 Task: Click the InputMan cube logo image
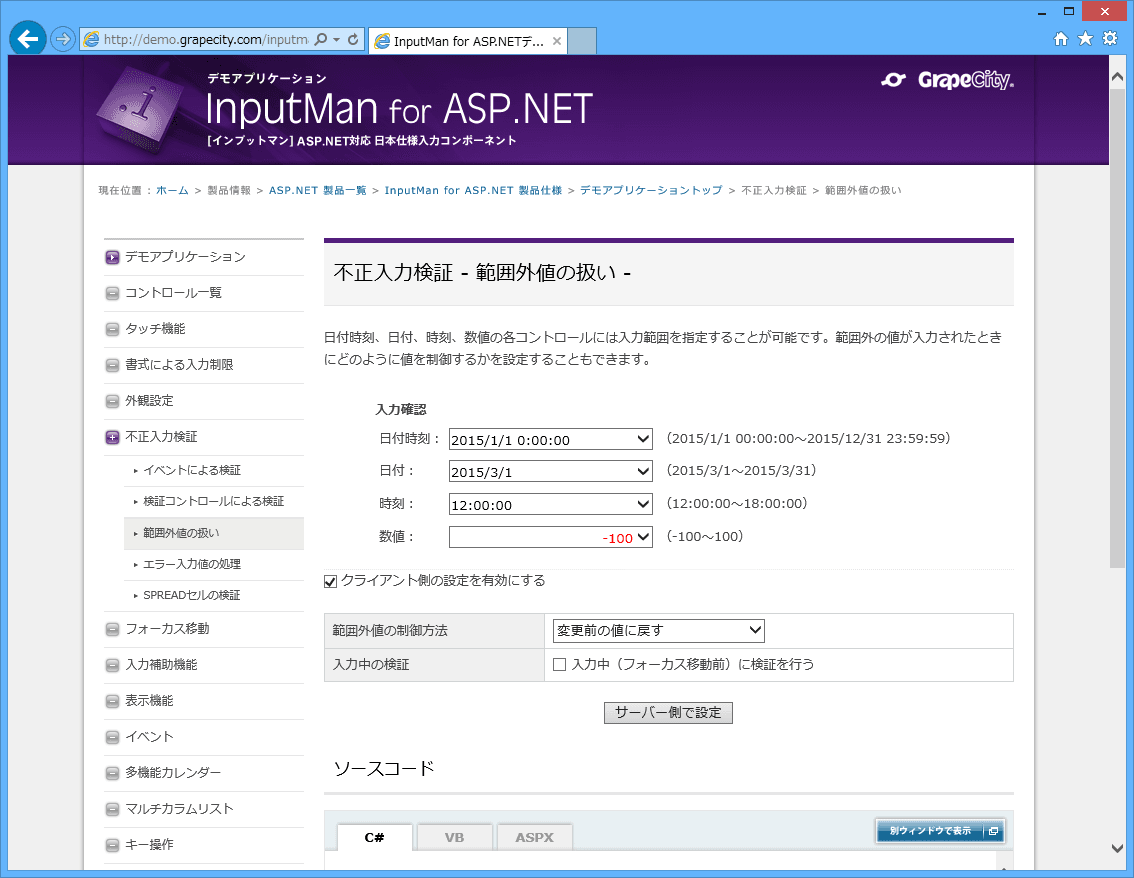(142, 108)
